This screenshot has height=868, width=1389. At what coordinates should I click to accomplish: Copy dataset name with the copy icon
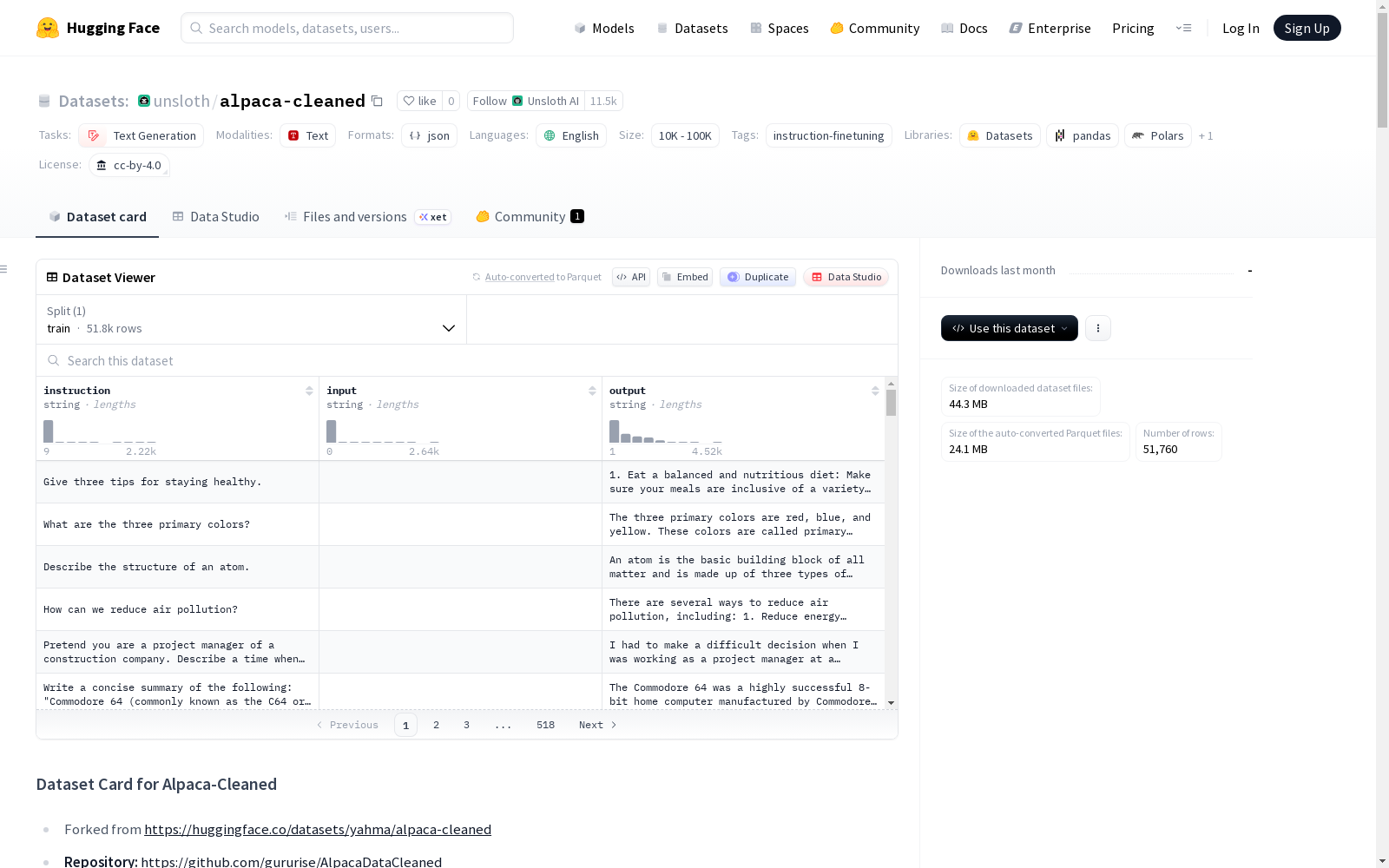pyautogui.click(x=377, y=101)
